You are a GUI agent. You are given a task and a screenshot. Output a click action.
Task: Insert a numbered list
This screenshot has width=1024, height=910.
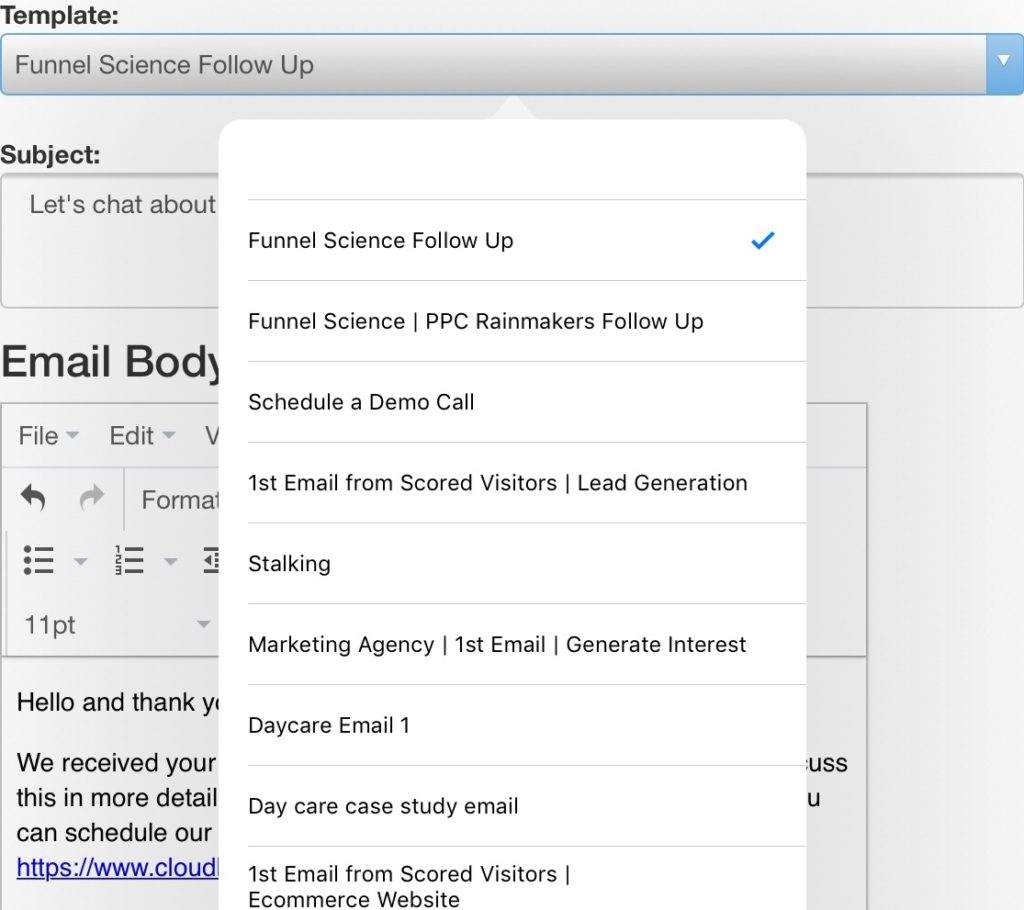click(130, 561)
